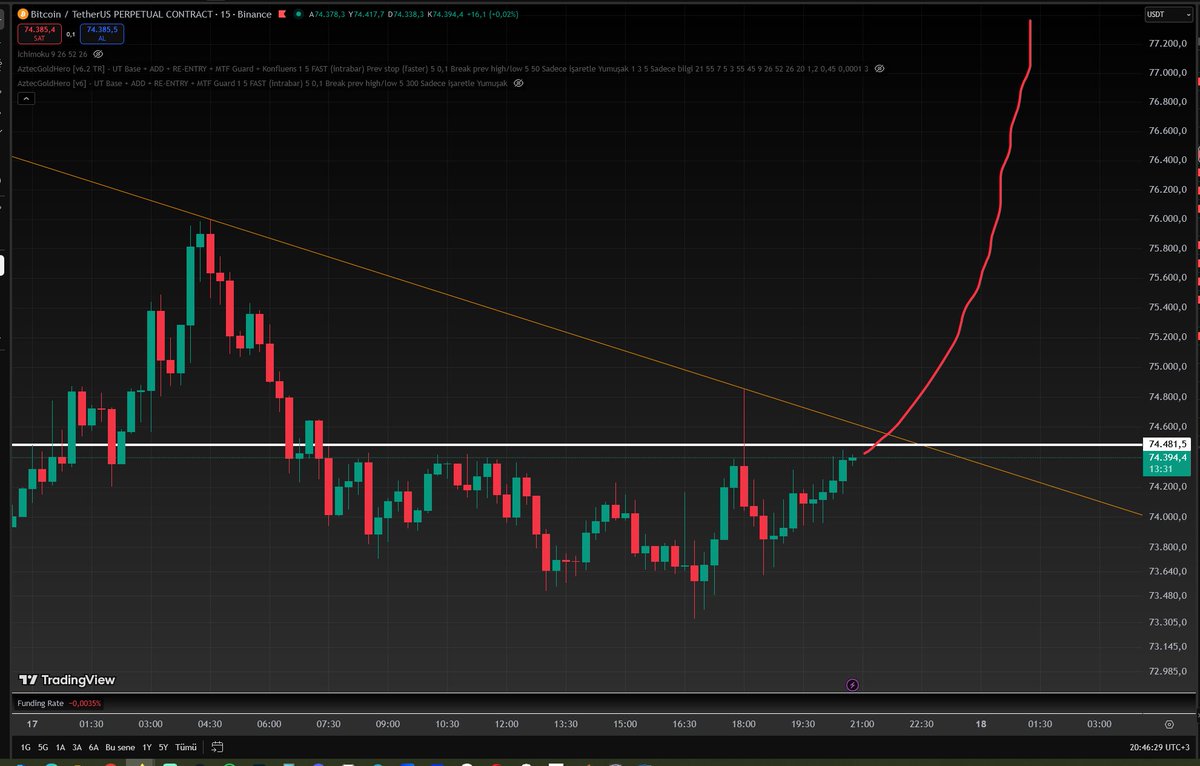Select the 1G time range
The height and width of the screenshot is (766, 1200).
coord(25,747)
